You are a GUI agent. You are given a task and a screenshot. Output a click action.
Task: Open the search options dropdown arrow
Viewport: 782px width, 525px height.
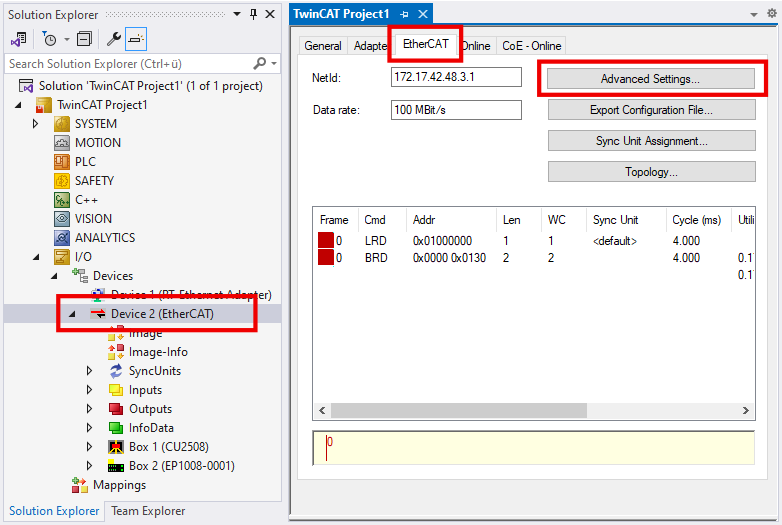coord(274,63)
